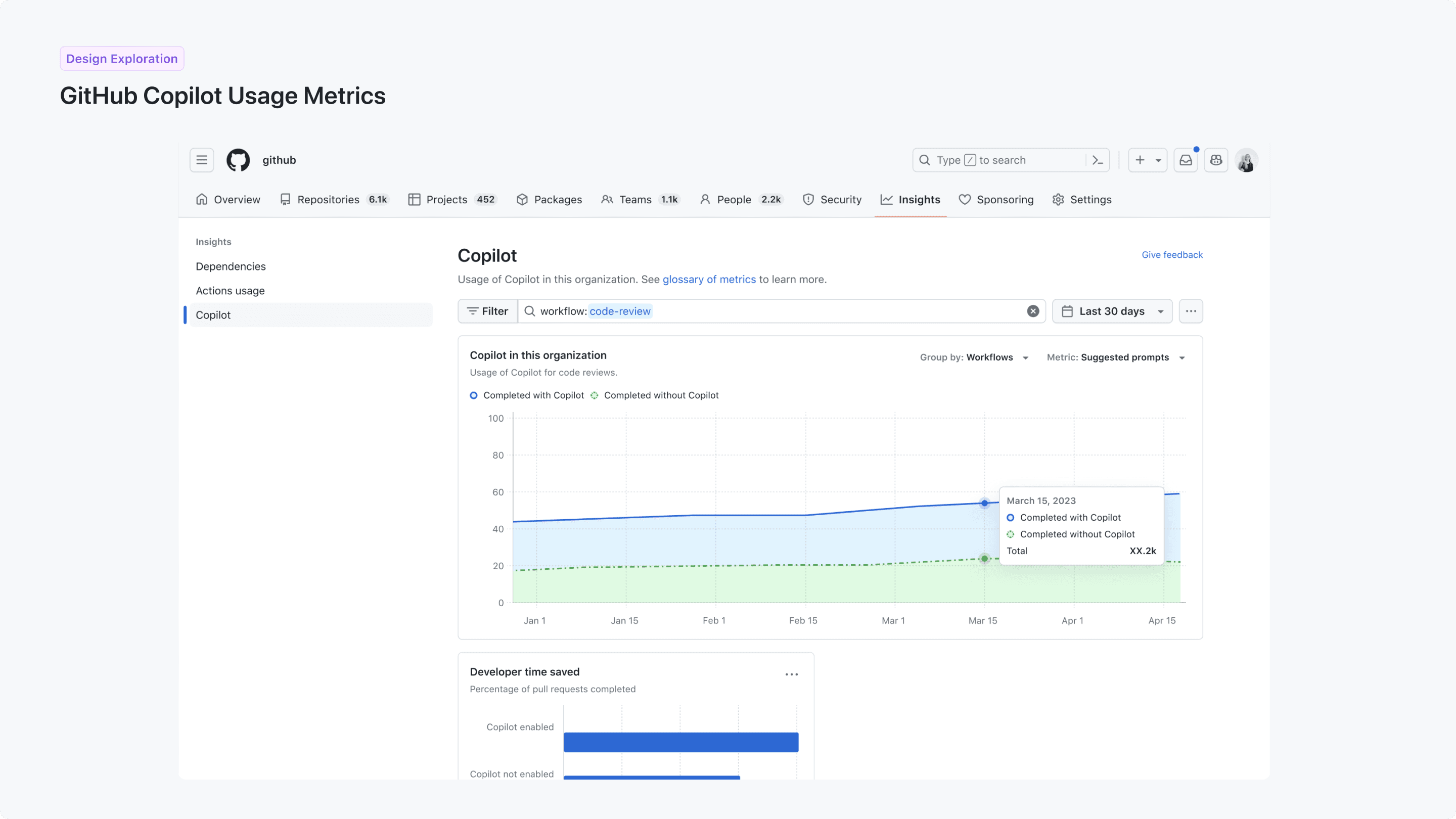This screenshot has height=819, width=1456.
Task: Hide the Developer time saved card options
Action: tap(791, 674)
